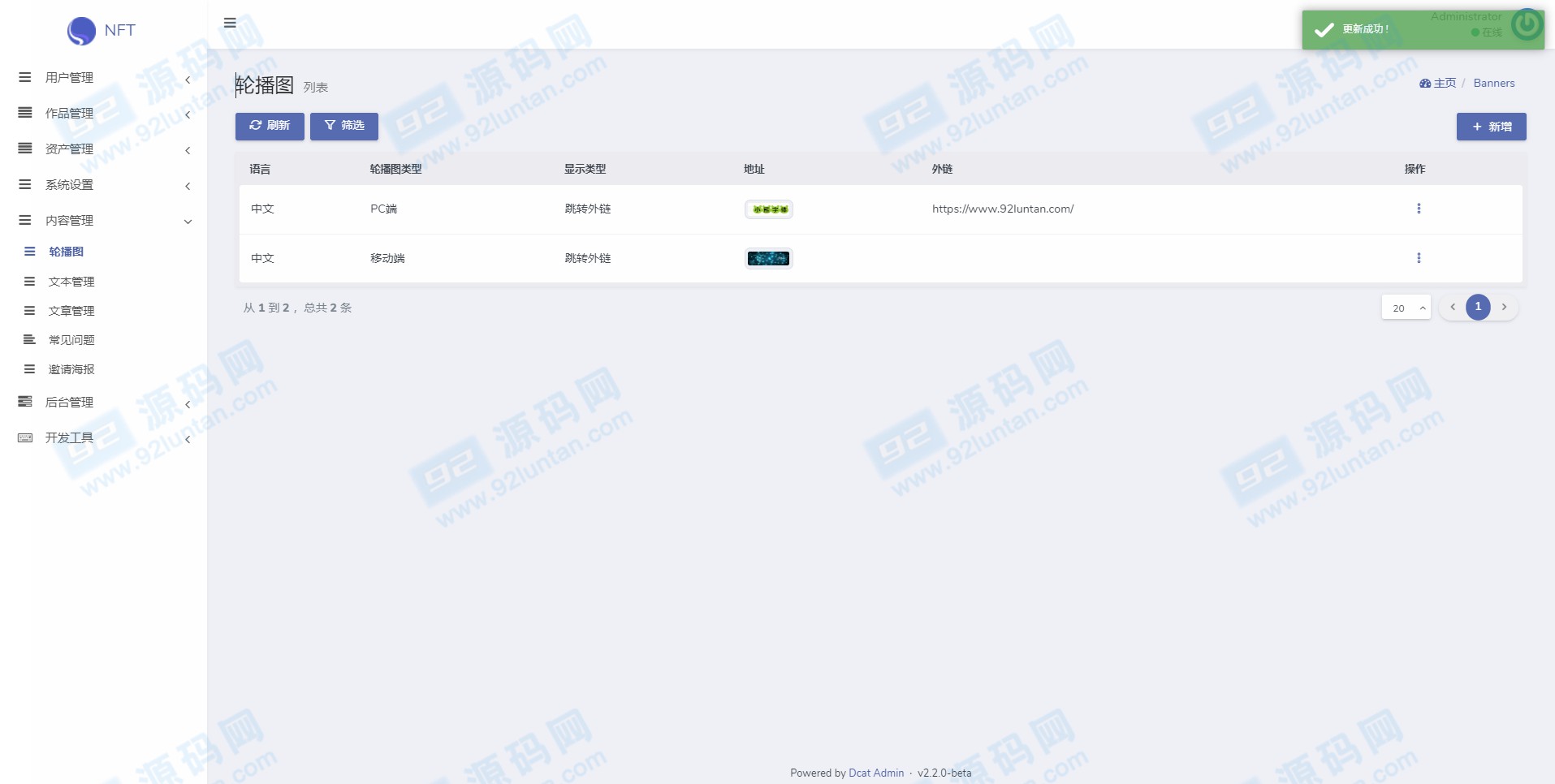Select 文章管理 submenu item
1555x784 pixels.
[x=104, y=311]
